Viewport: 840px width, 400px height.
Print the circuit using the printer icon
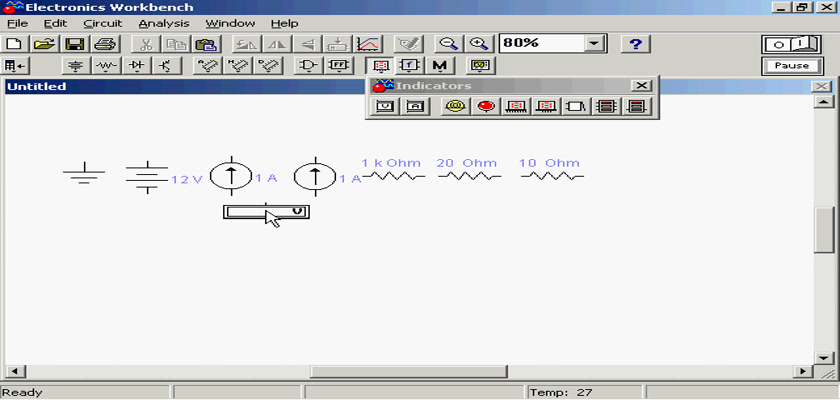[x=104, y=44]
